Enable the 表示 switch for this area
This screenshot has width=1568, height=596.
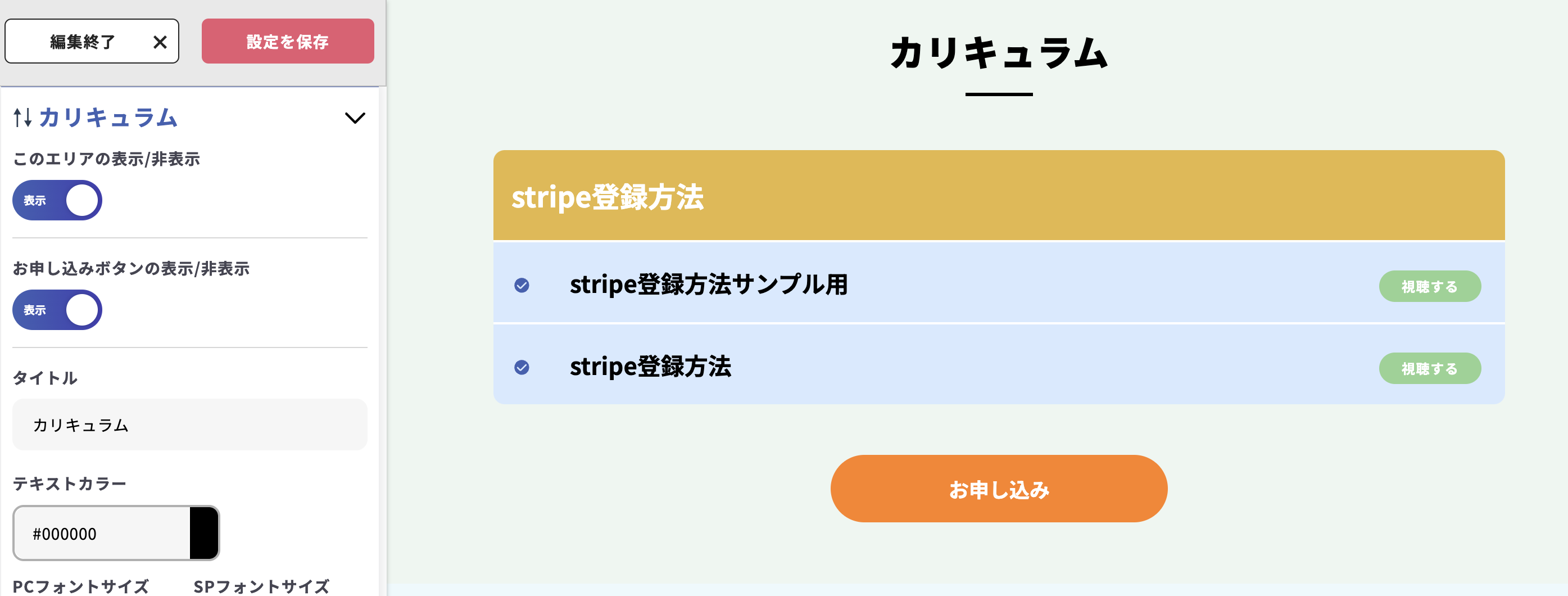(57, 200)
